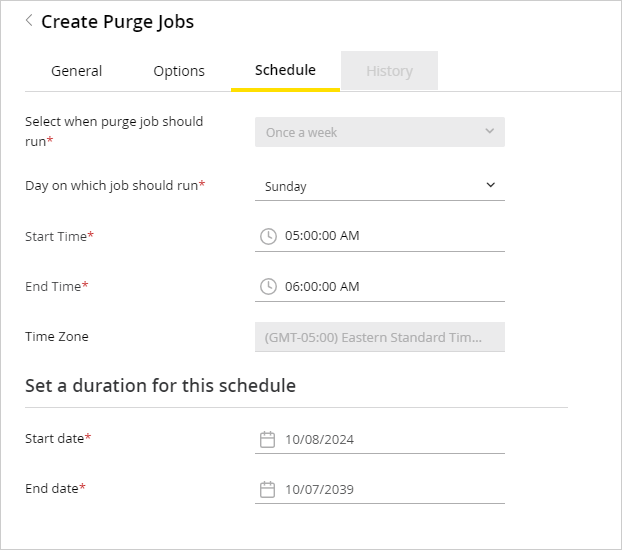Switch to the Options tab
This screenshot has height=550, width=622.
(179, 71)
